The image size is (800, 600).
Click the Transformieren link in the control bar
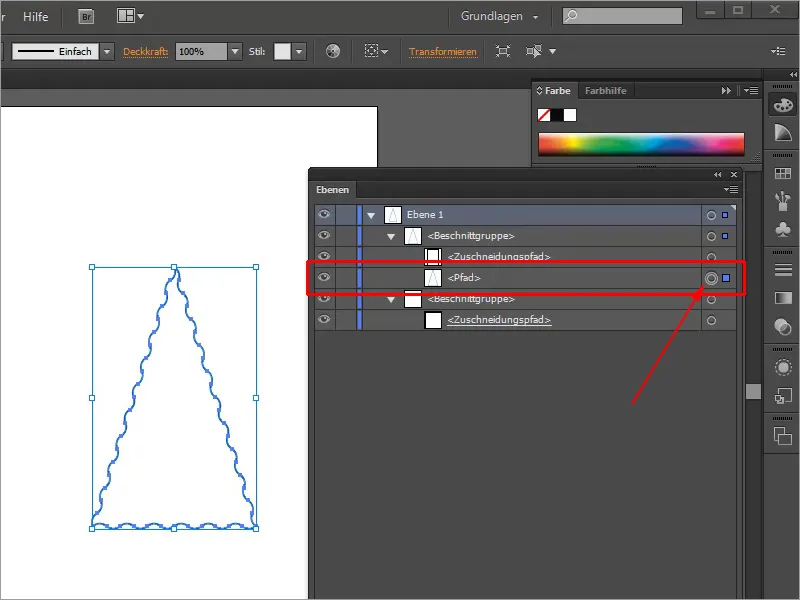[442, 51]
